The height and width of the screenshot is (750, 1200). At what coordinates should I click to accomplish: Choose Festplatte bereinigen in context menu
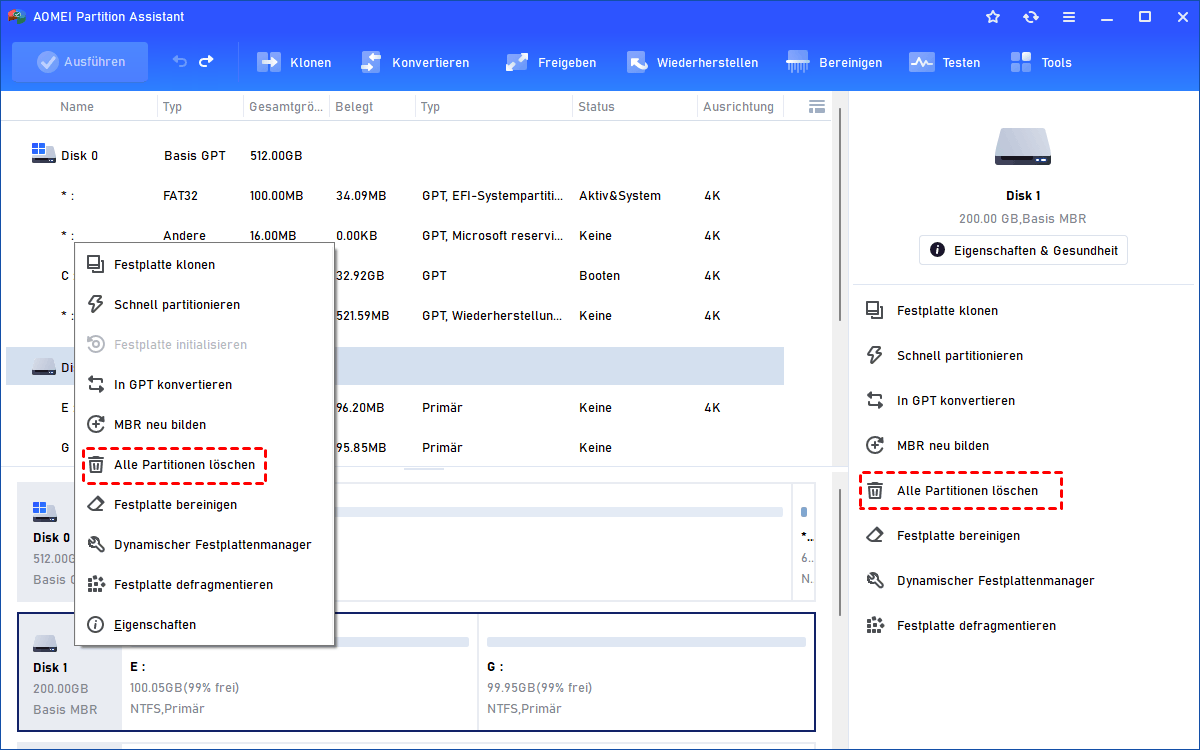[205, 505]
